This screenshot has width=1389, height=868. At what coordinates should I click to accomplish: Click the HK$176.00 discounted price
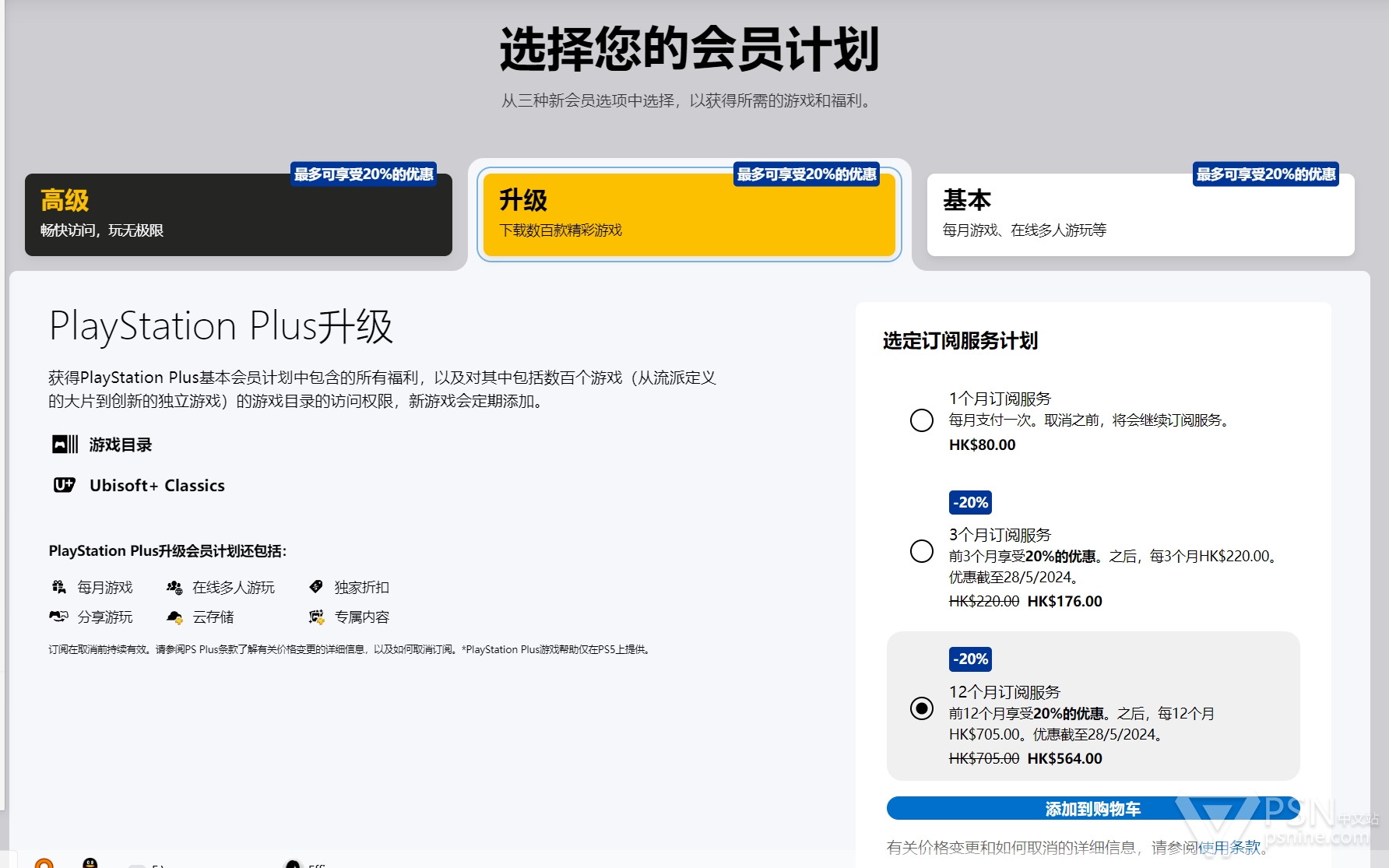(x=1065, y=601)
